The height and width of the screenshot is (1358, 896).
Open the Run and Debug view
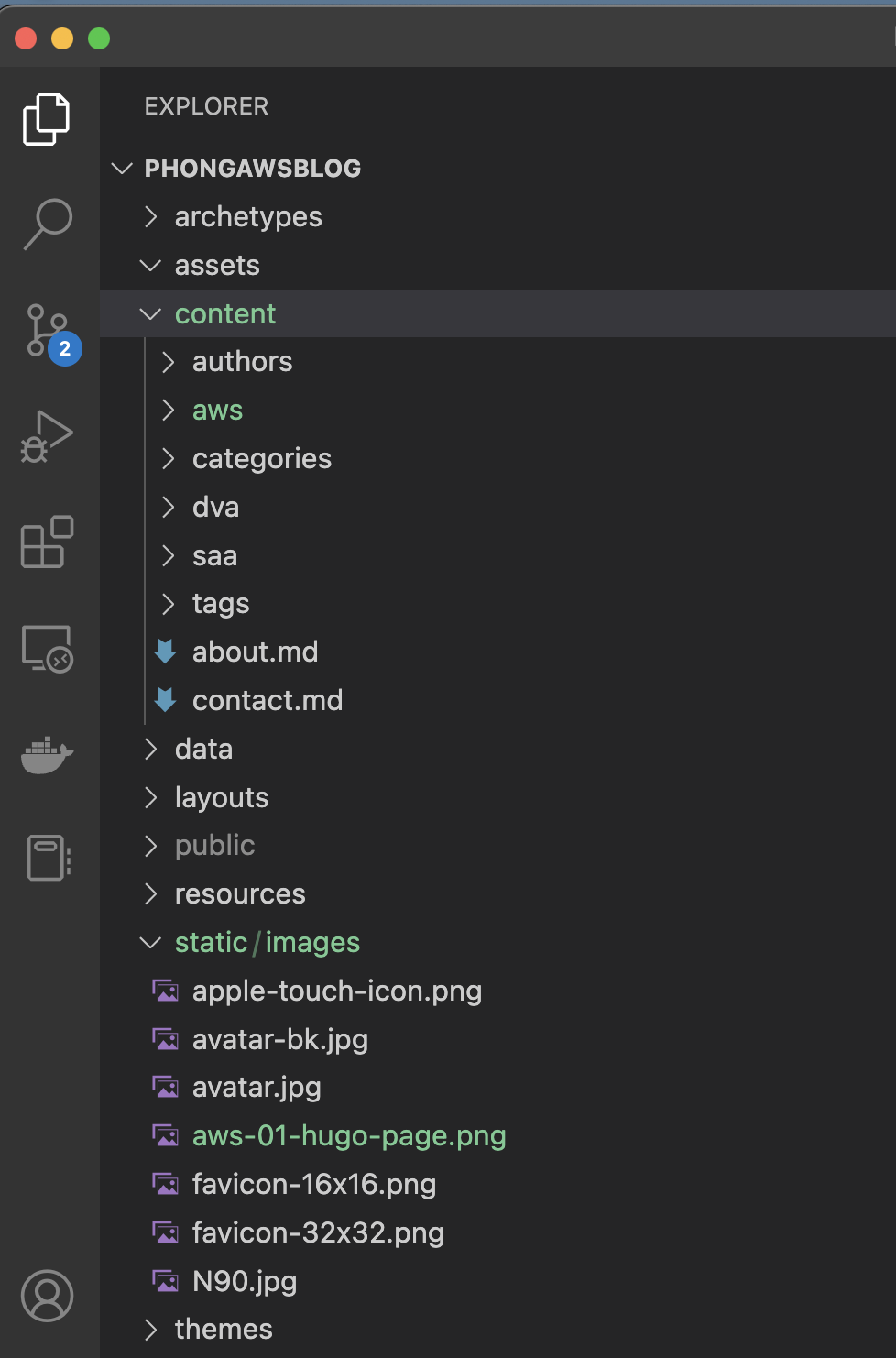pos(47,436)
